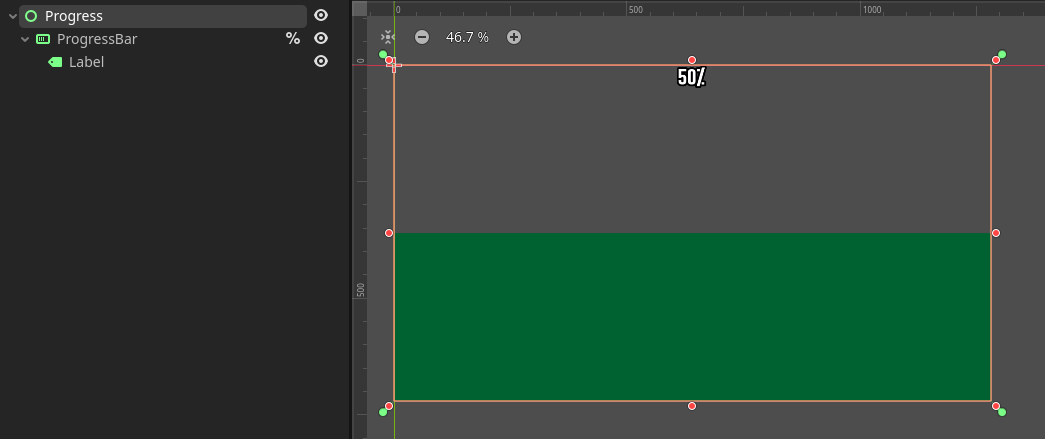The image size is (1045, 439).
Task: Zoom in the viewport with plus button
Action: click(514, 37)
